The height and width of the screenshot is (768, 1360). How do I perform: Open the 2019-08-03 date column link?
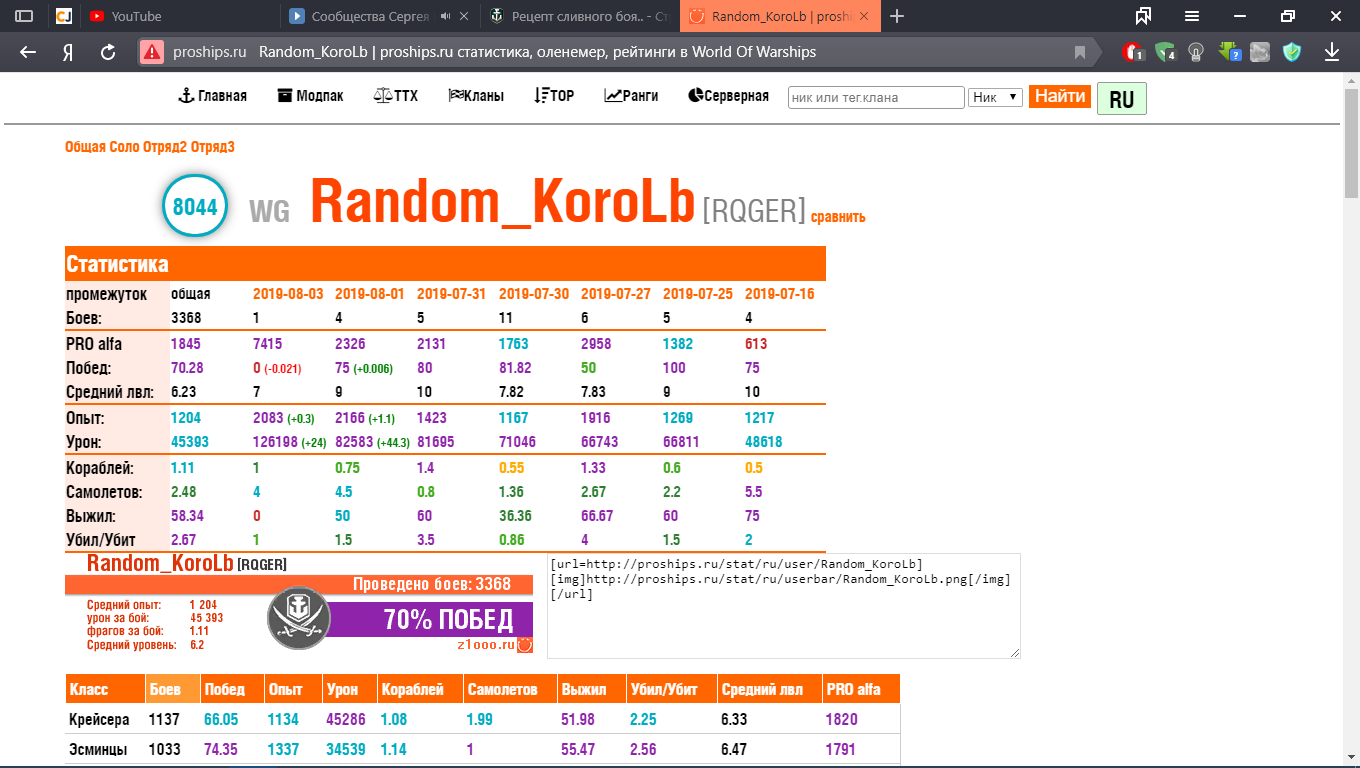pyautogui.click(x=288, y=294)
